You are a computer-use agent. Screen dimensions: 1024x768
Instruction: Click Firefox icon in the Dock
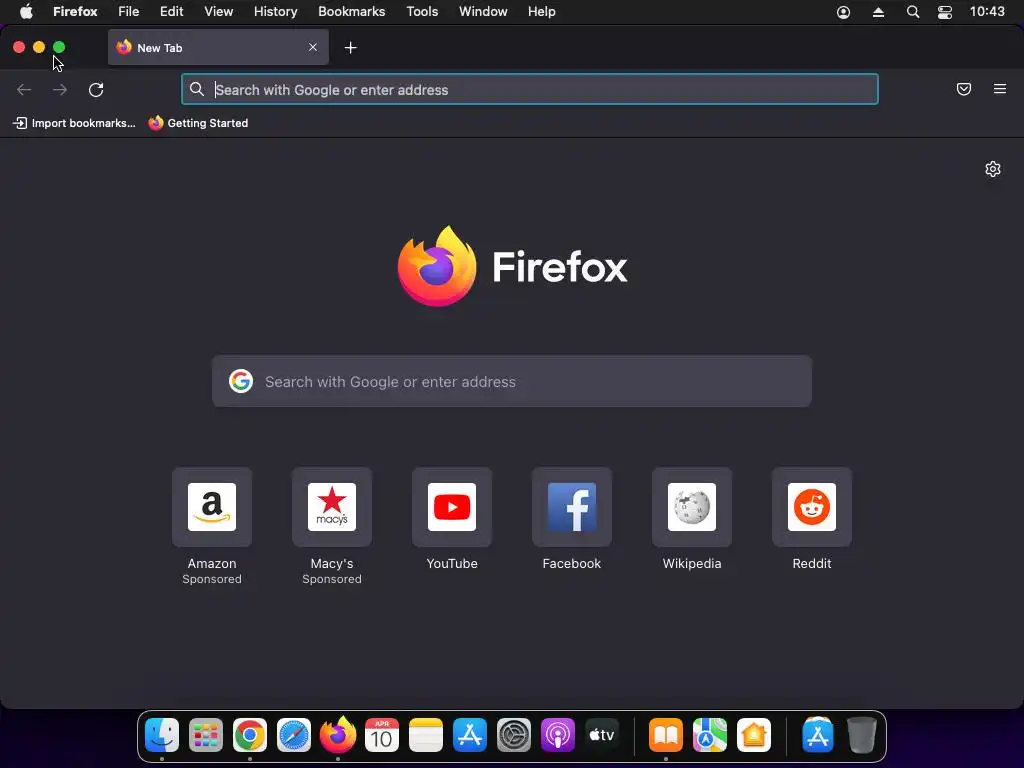(x=338, y=735)
